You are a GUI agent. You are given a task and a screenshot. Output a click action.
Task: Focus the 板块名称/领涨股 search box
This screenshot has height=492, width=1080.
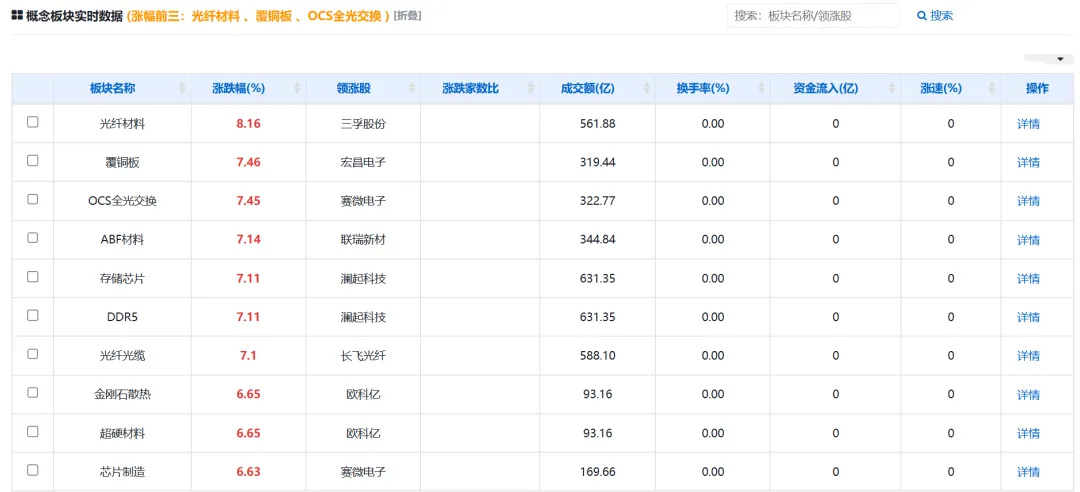coord(813,15)
